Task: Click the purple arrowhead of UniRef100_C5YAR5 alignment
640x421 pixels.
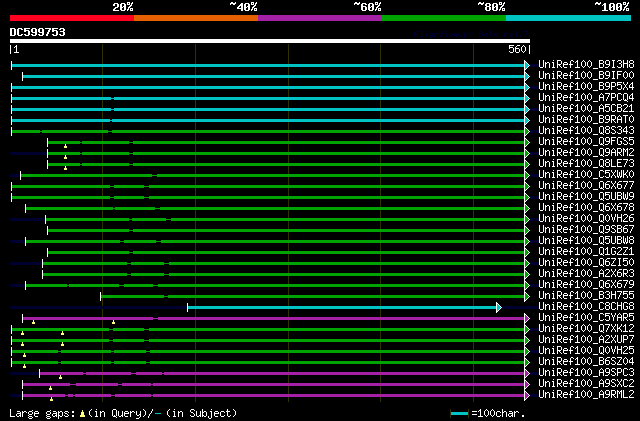Action: (527, 318)
